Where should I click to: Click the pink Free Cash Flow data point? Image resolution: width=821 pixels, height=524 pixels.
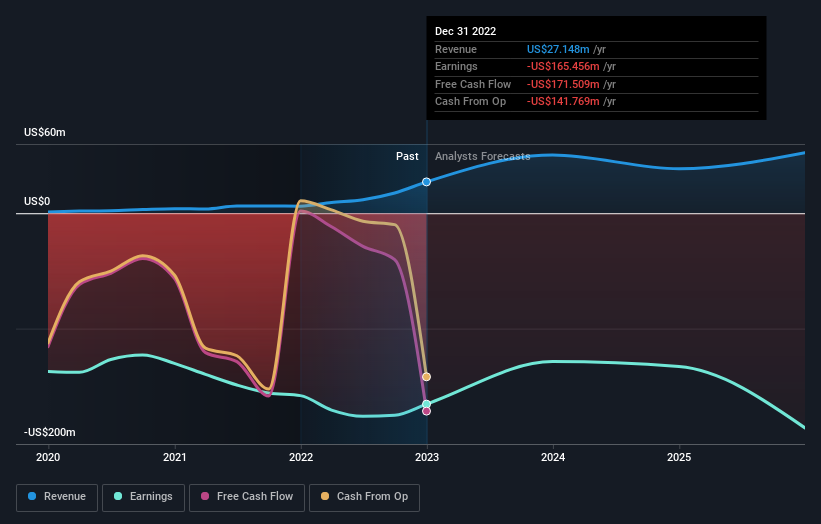(x=426, y=411)
